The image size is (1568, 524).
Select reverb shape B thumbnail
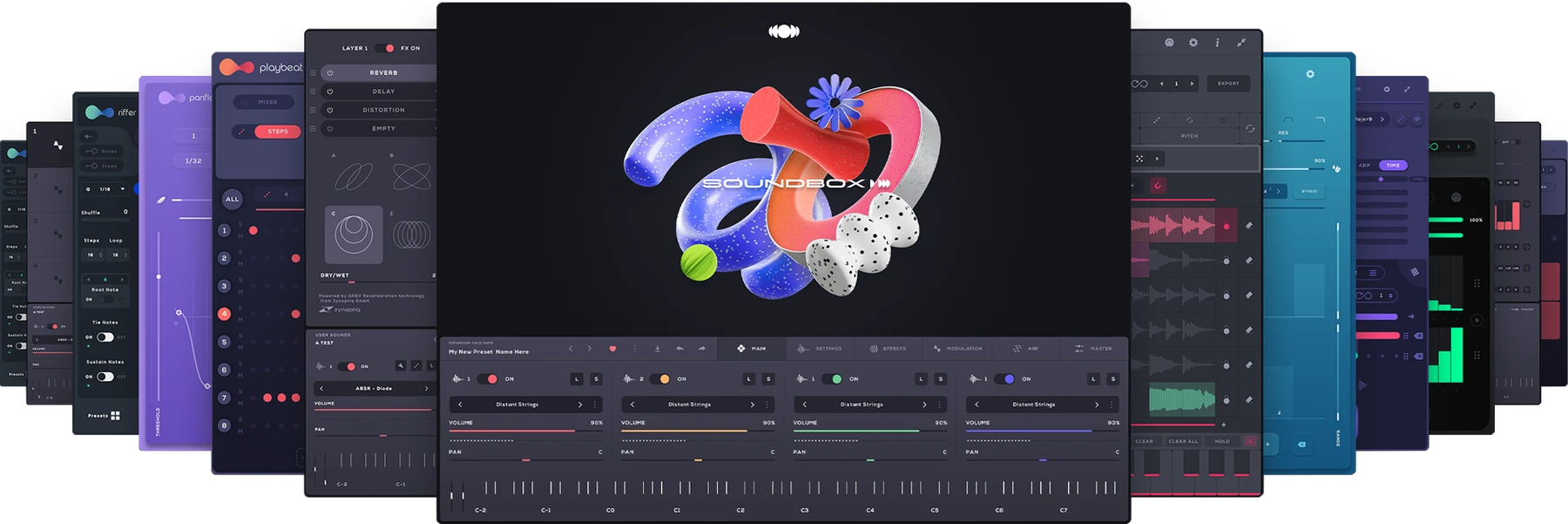coord(411,176)
